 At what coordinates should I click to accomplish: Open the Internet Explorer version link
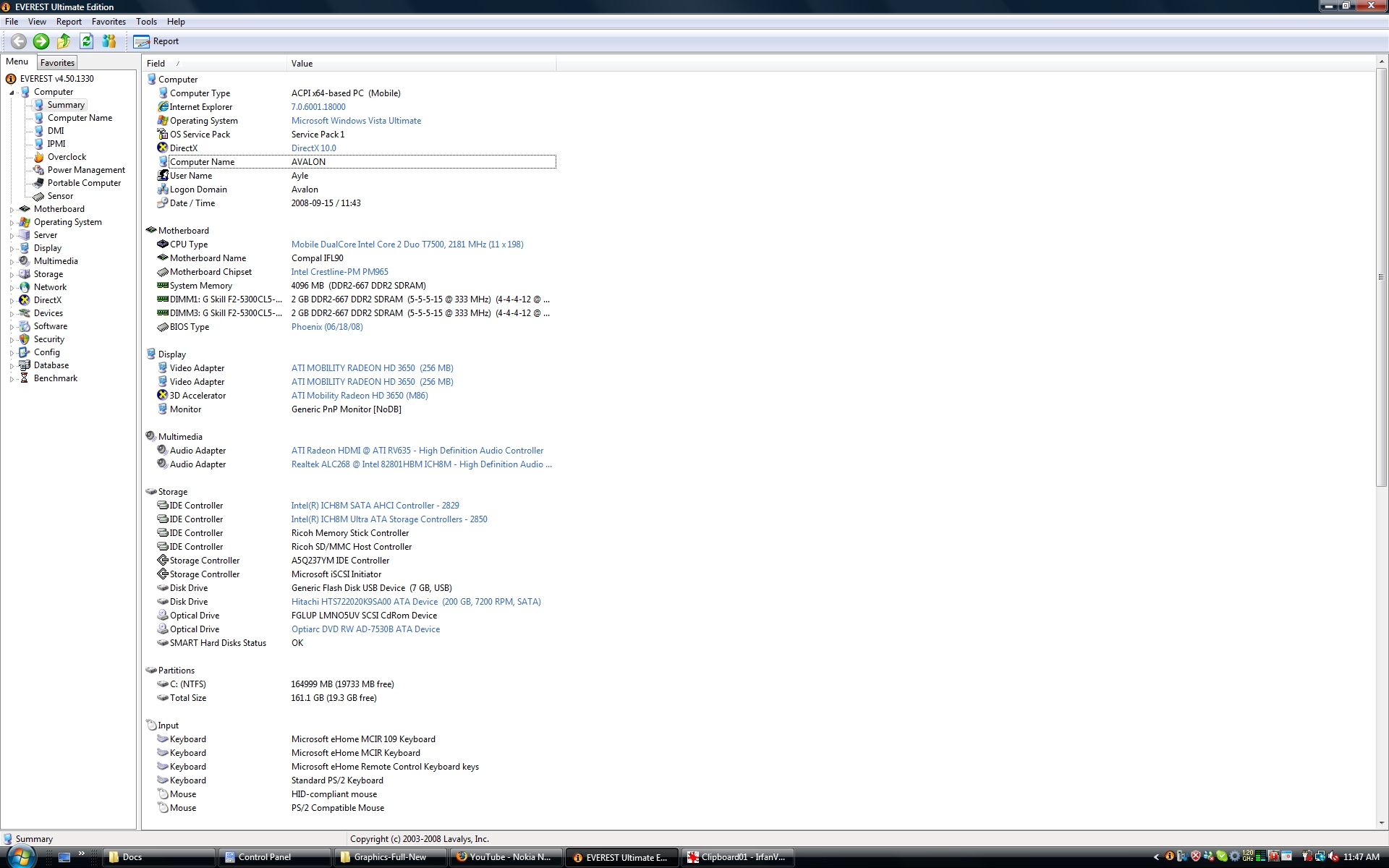click(x=318, y=107)
